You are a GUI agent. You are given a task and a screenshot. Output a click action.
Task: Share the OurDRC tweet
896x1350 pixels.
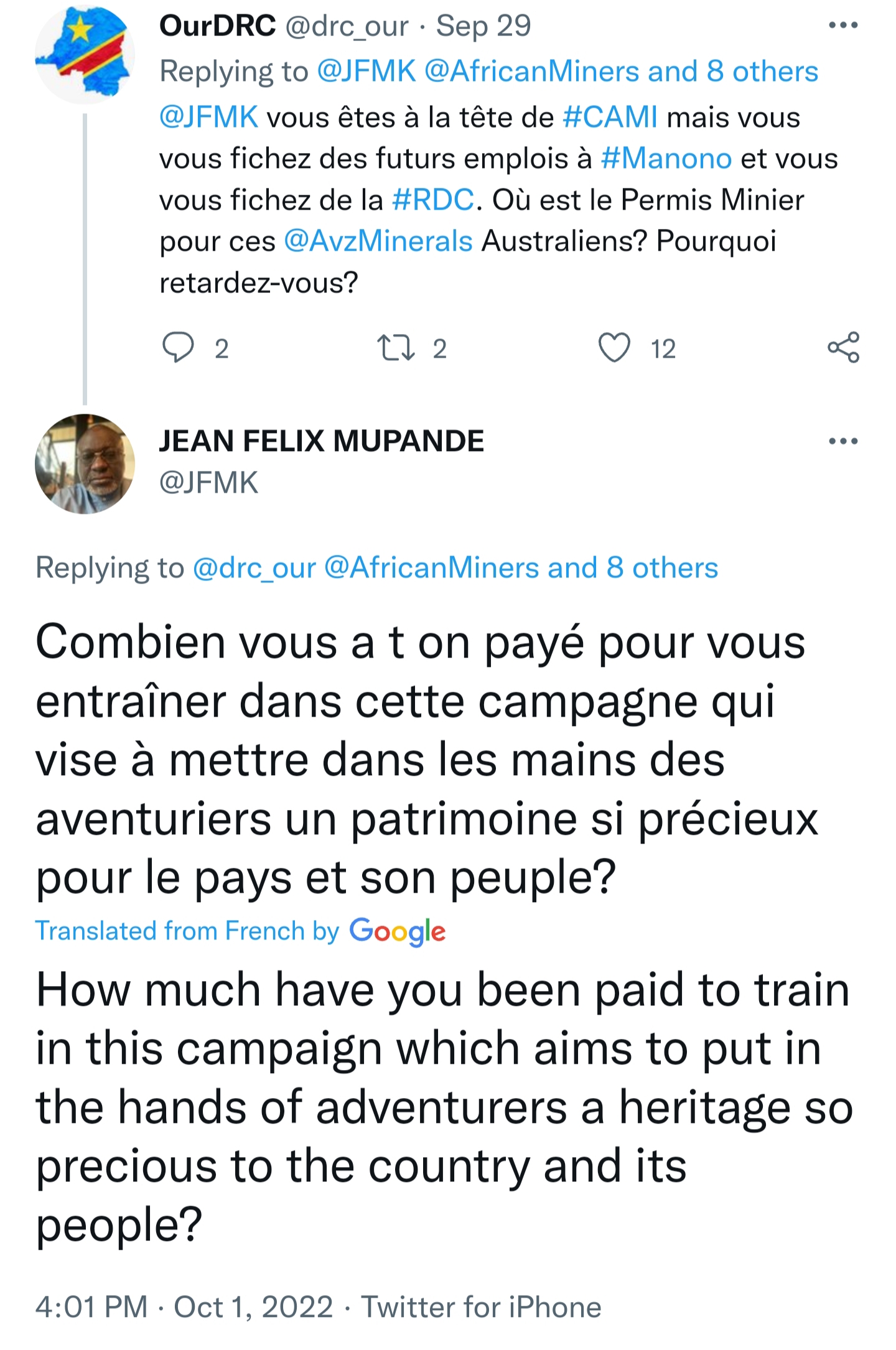click(x=843, y=348)
